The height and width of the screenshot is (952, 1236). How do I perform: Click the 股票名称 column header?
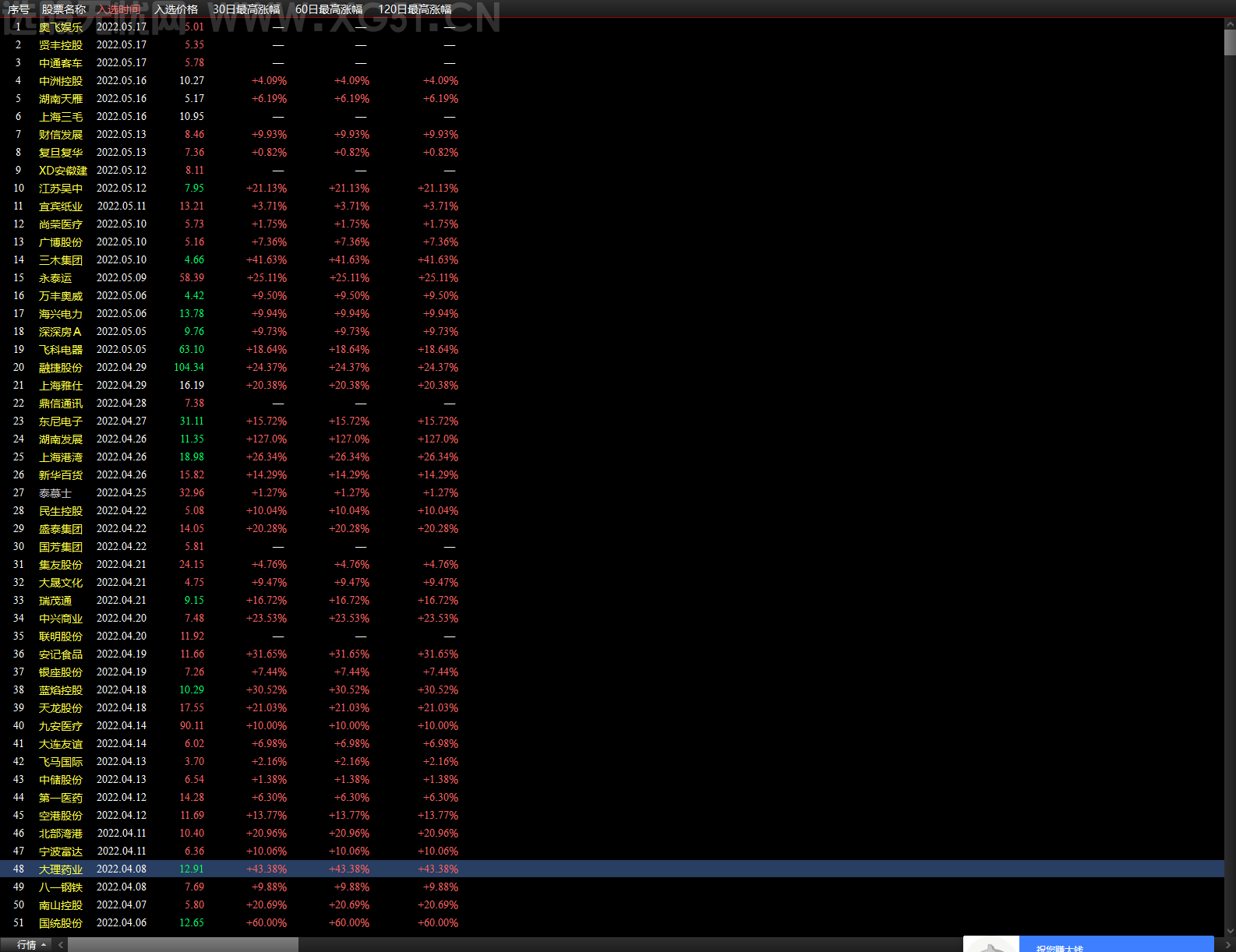64,9
